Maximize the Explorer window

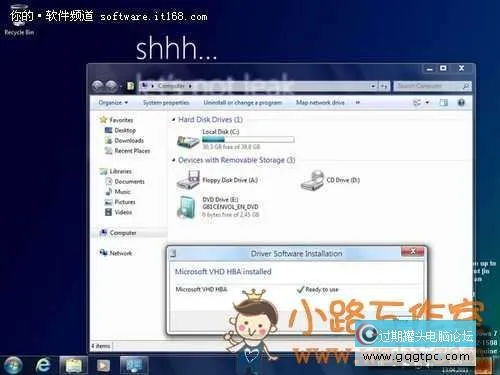pyautogui.click(x=443, y=69)
